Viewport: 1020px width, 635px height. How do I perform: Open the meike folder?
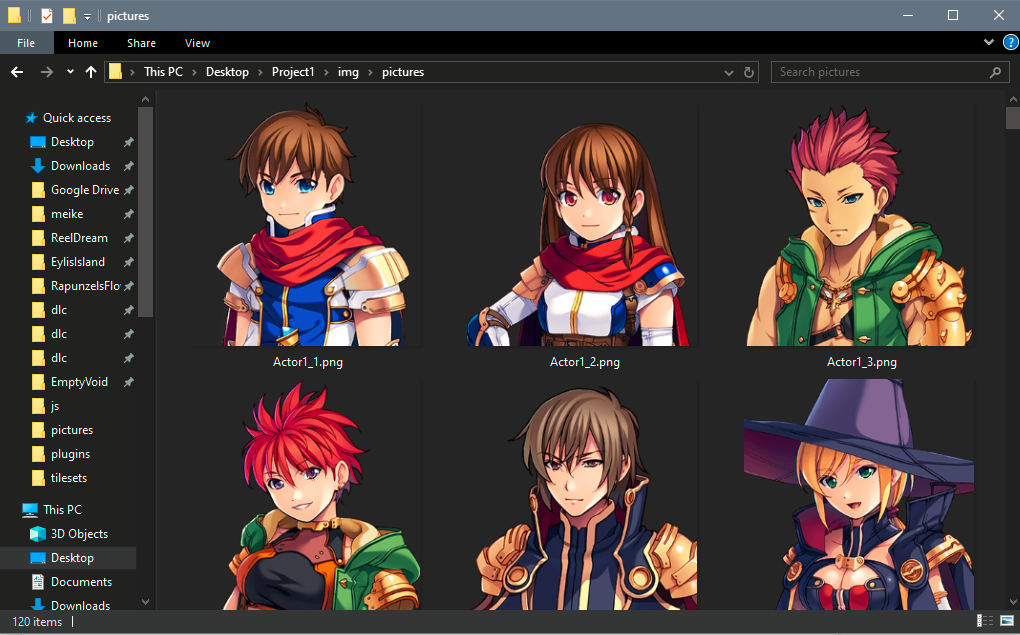coord(67,214)
